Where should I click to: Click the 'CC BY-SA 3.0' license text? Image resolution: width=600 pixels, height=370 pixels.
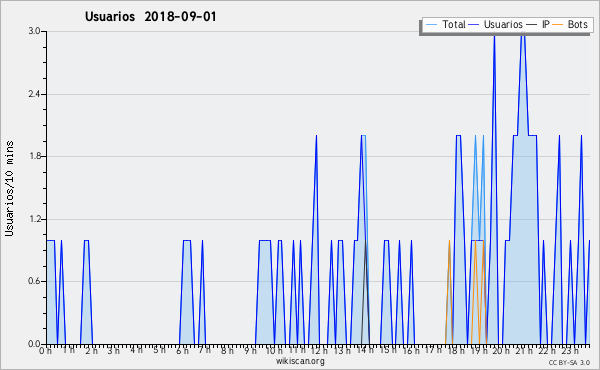[569, 362]
